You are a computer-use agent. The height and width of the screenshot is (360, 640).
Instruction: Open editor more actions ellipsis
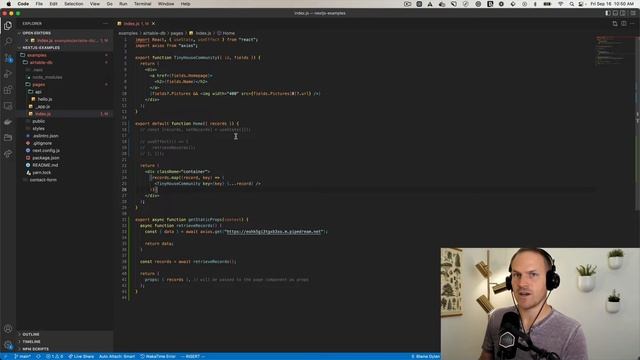[632, 24]
